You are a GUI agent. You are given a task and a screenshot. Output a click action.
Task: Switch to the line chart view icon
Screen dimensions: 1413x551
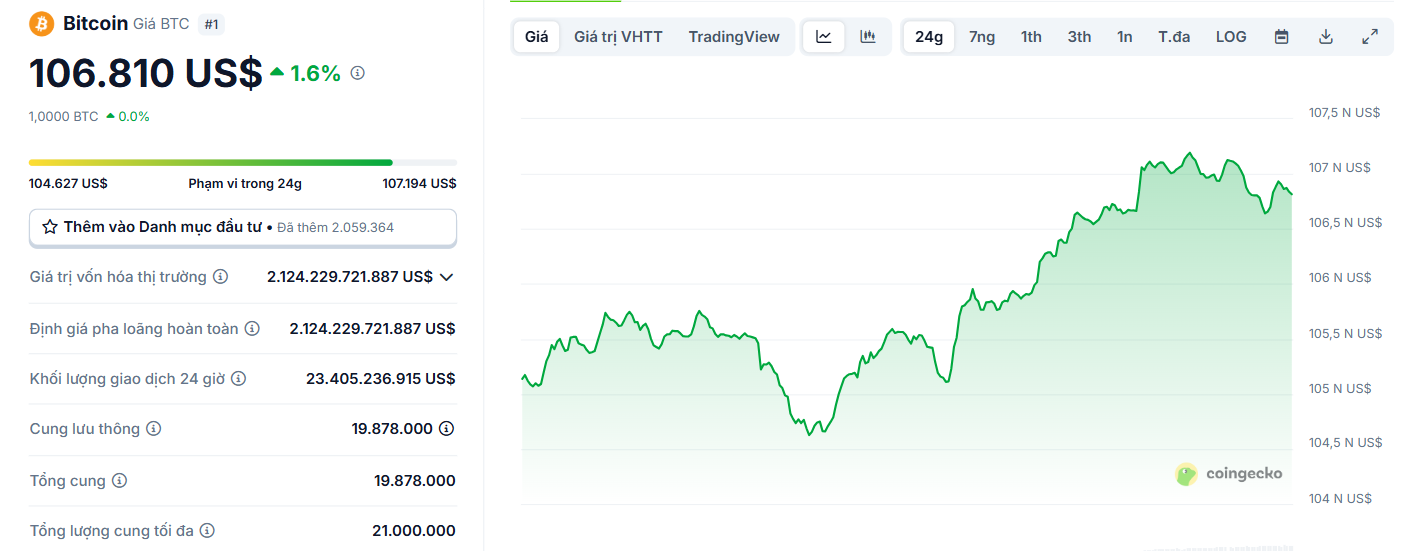click(824, 37)
